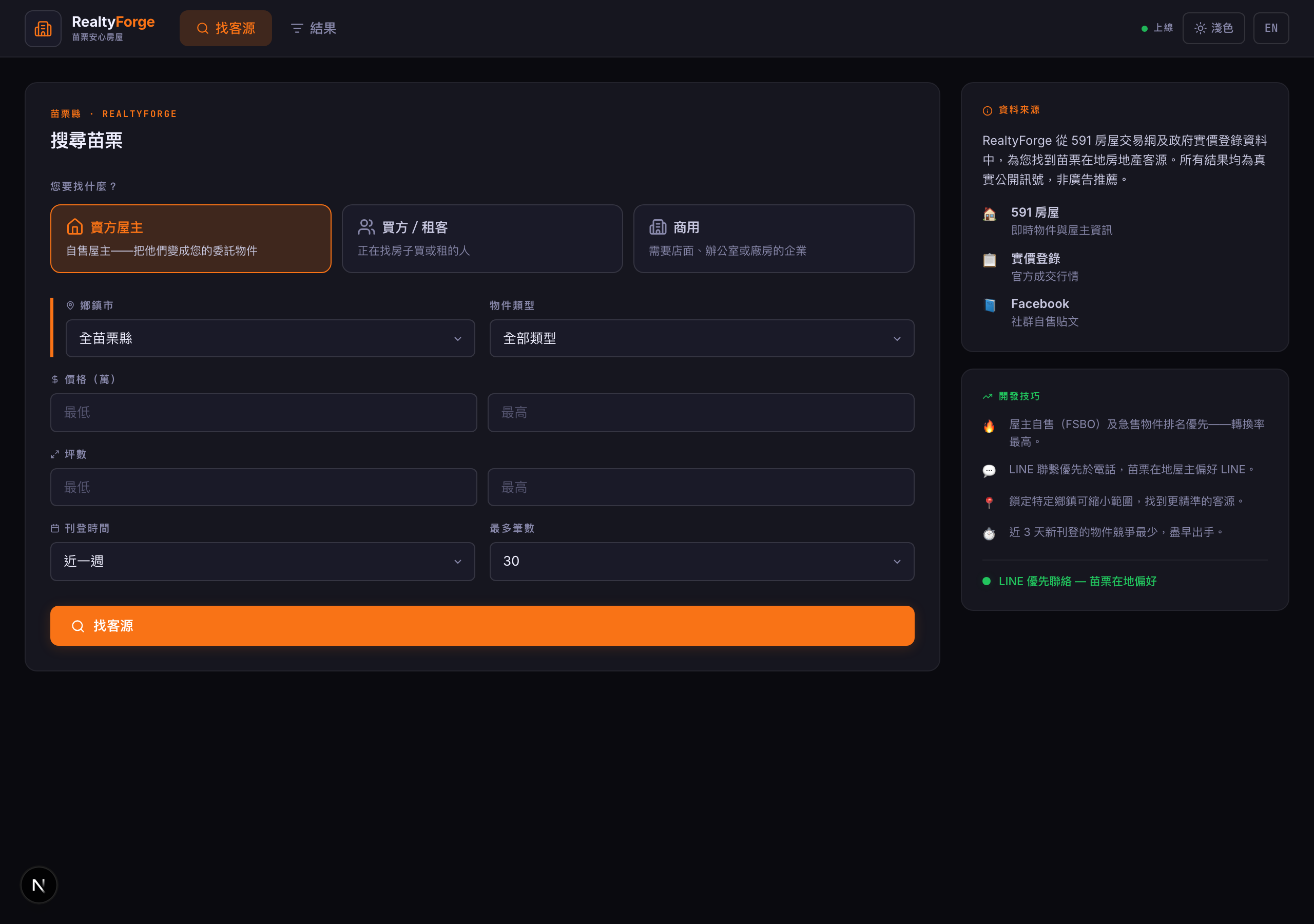Click the 苗栗縣 · REALTYFORGE breadcrumb text

(x=113, y=114)
